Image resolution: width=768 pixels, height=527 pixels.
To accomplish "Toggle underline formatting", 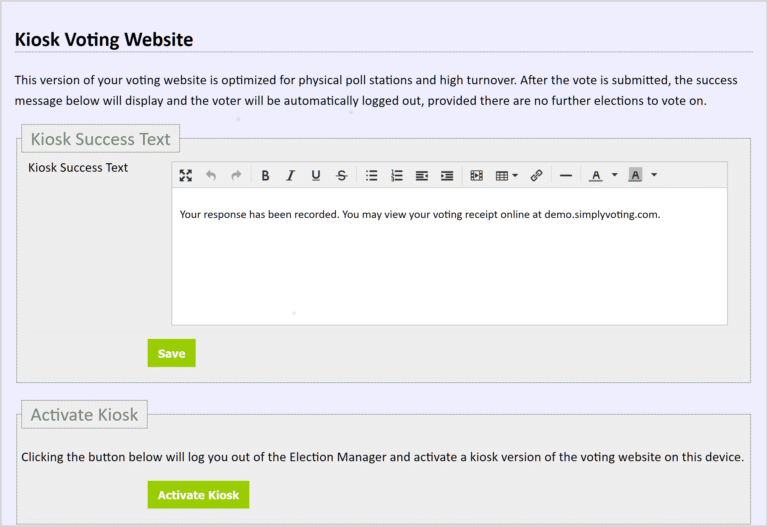I will pos(316,175).
